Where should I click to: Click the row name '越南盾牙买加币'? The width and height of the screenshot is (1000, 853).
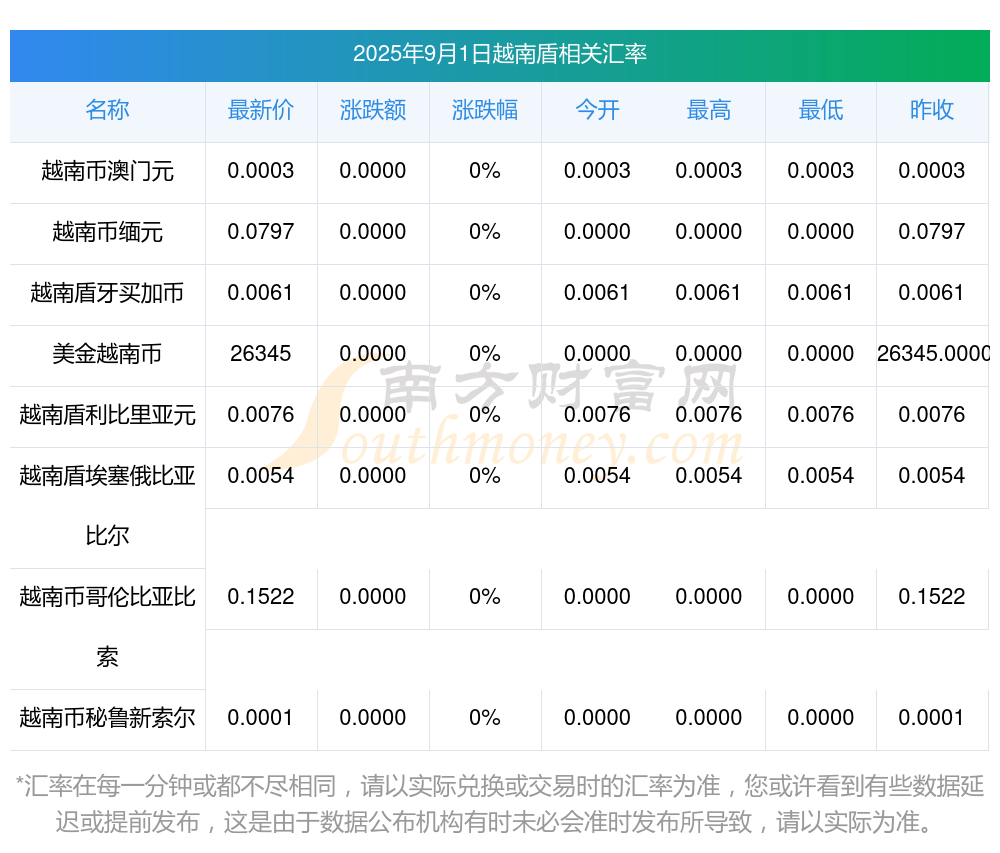pos(107,293)
